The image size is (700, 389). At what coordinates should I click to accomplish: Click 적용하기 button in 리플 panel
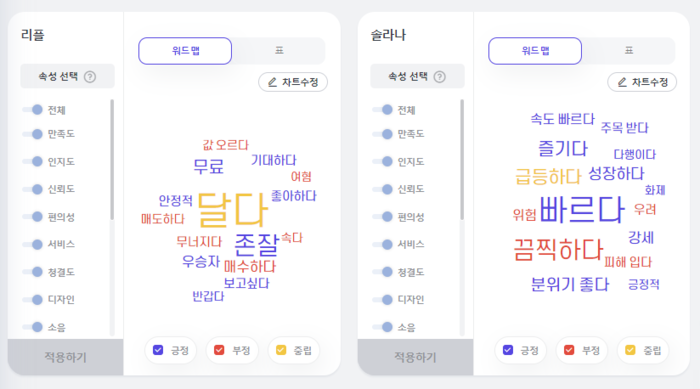(x=65, y=357)
